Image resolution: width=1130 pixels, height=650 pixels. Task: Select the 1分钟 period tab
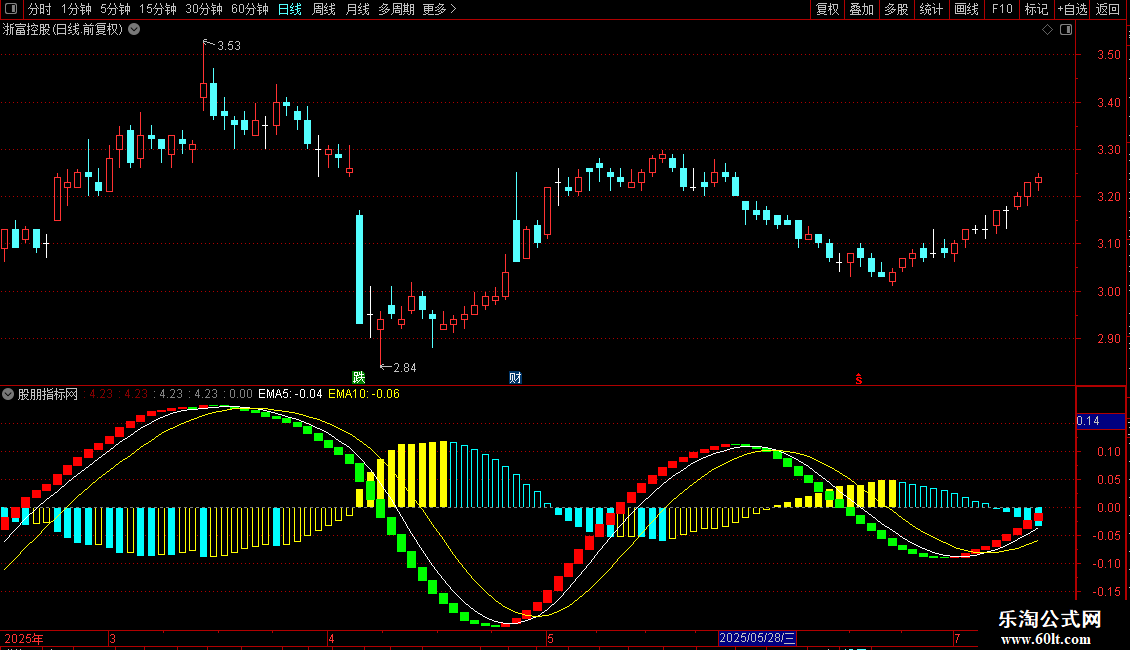pos(76,9)
